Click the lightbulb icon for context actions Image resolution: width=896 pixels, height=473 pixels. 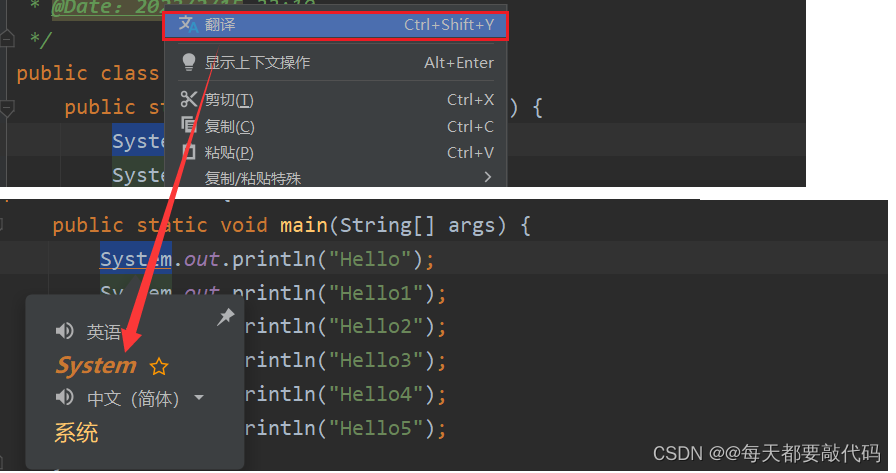point(188,62)
